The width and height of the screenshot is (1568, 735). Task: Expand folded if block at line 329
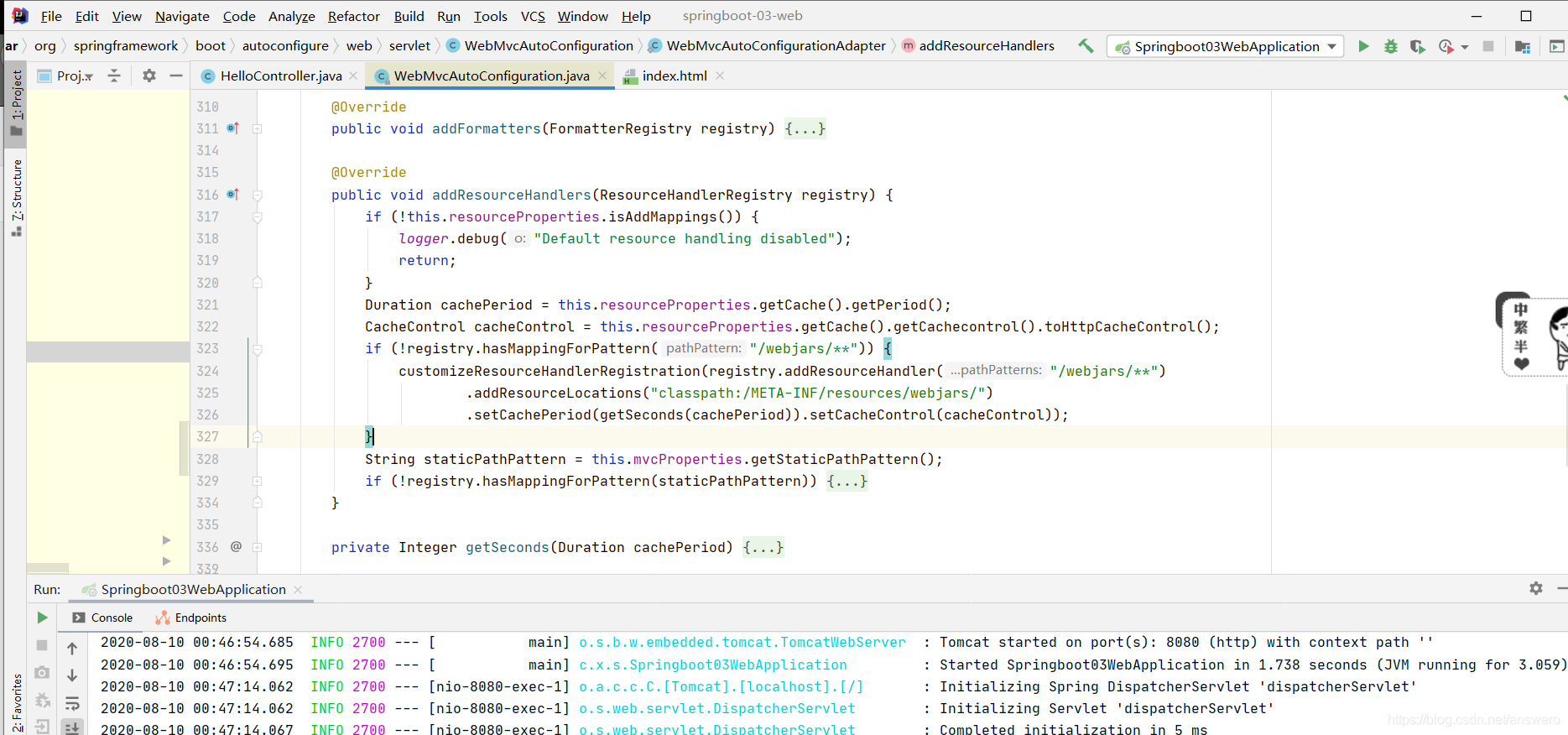(258, 482)
